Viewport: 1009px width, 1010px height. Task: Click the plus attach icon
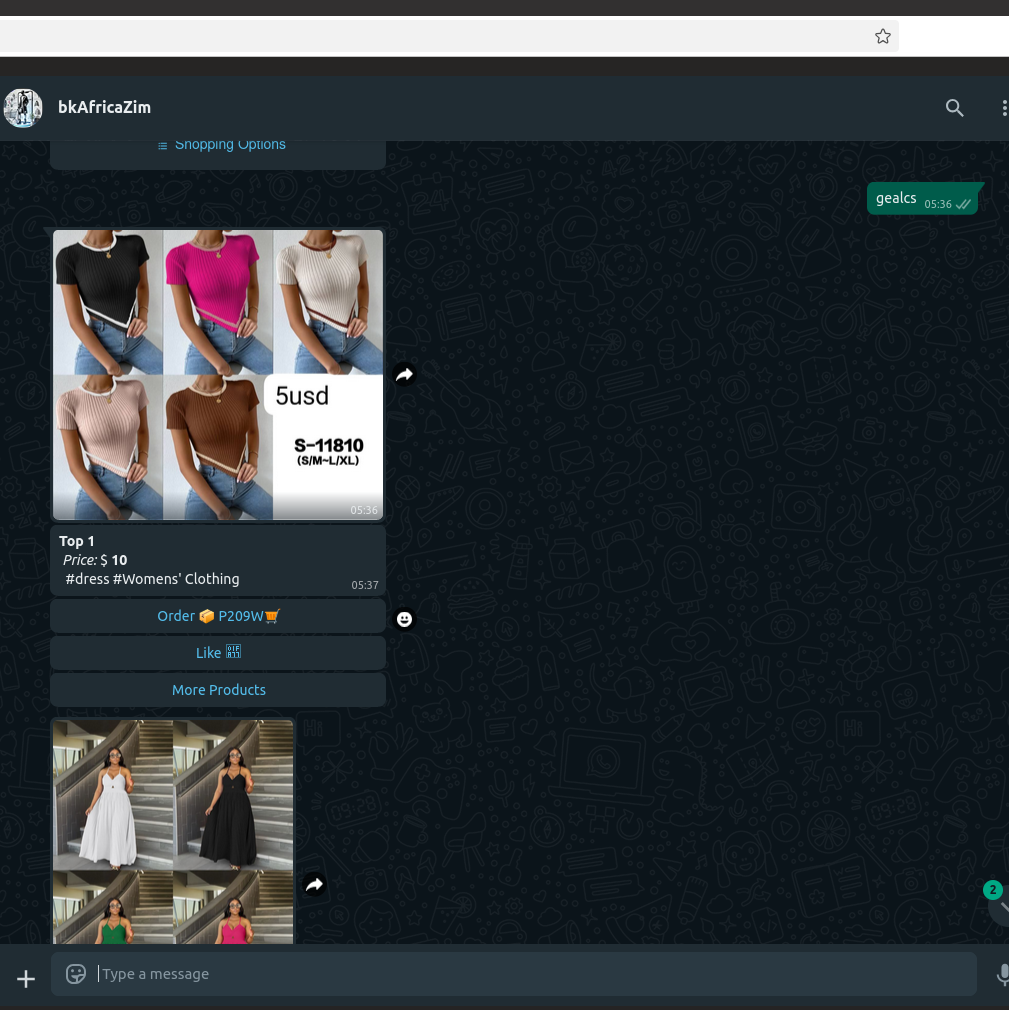[x=26, y=979]
